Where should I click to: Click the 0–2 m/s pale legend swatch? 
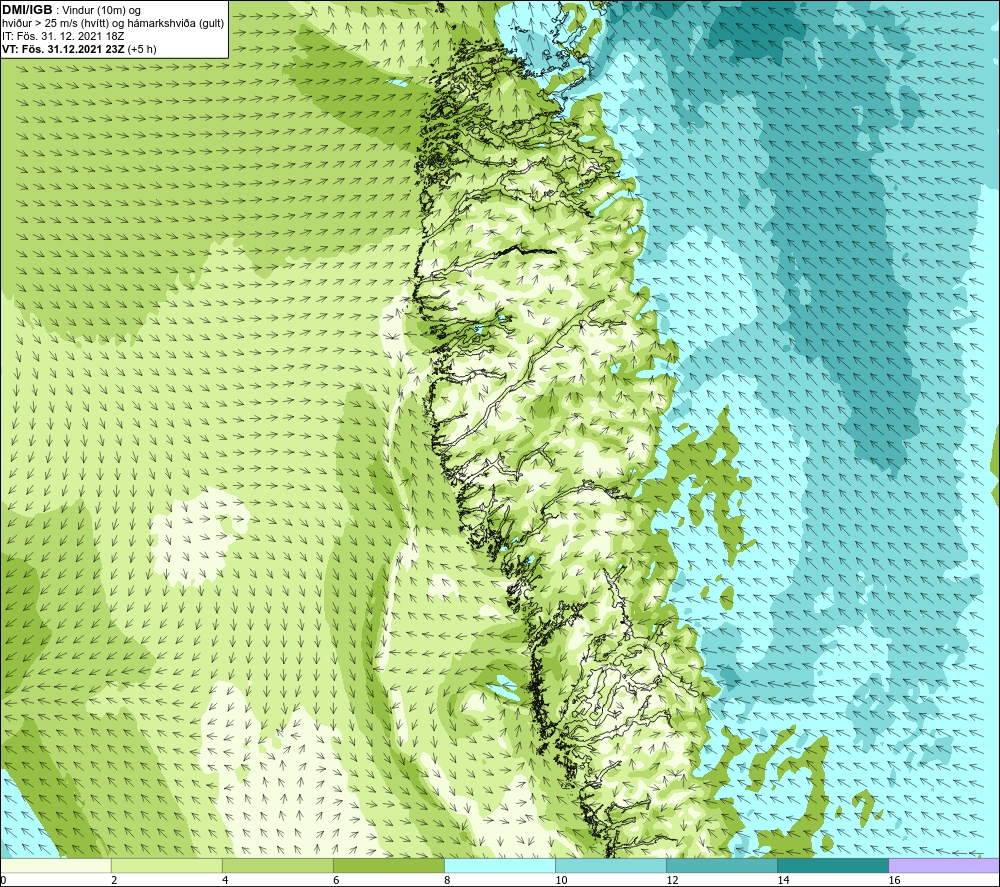pyautogui.click(x=55, y=865)
